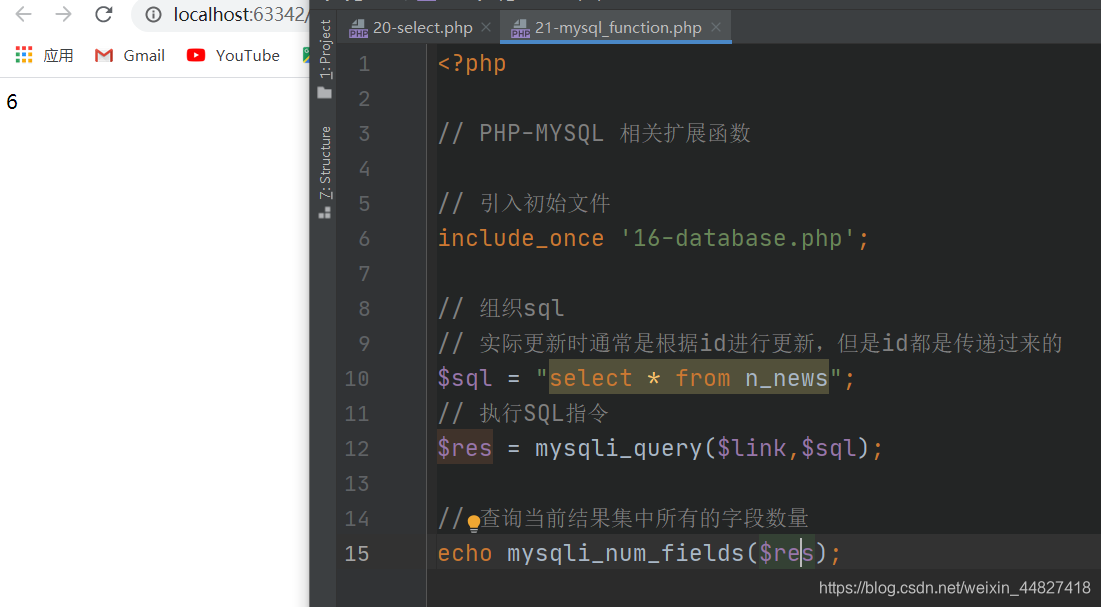Screen dimensions: 1101x607
Task: Open the Gmail bookmark
Action: click(130, 56)
